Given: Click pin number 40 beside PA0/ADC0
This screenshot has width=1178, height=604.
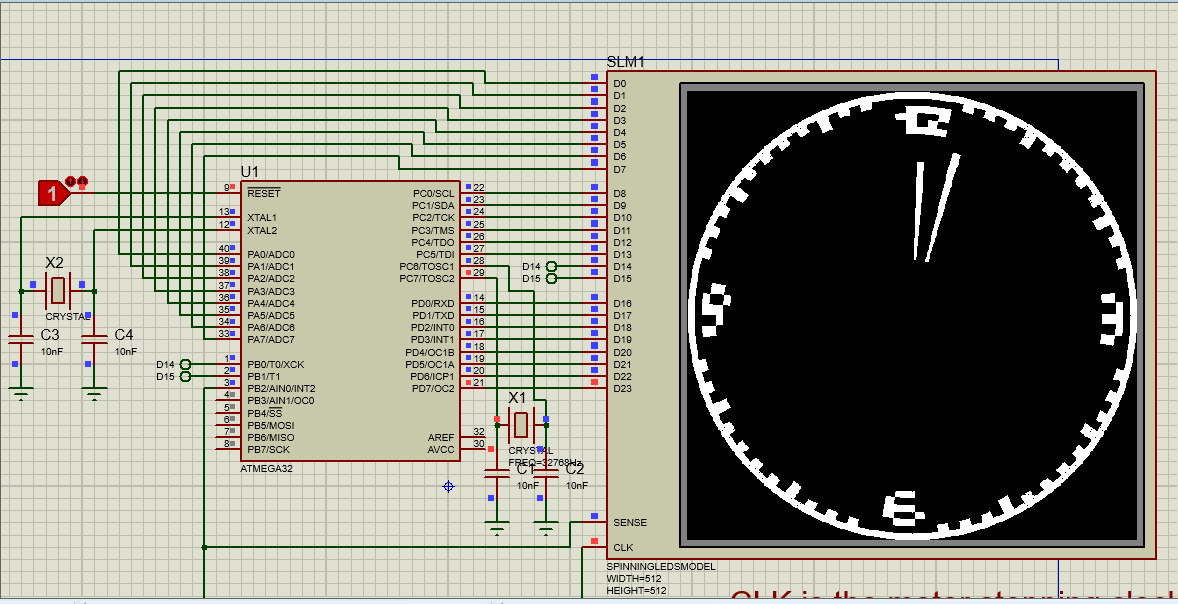Looking at the screenshot, I should coord(224,249).
